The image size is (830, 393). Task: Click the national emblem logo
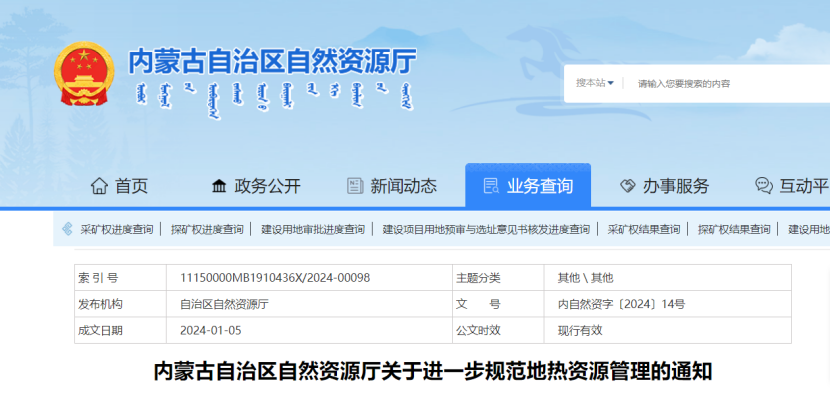[x=84, y=74]
